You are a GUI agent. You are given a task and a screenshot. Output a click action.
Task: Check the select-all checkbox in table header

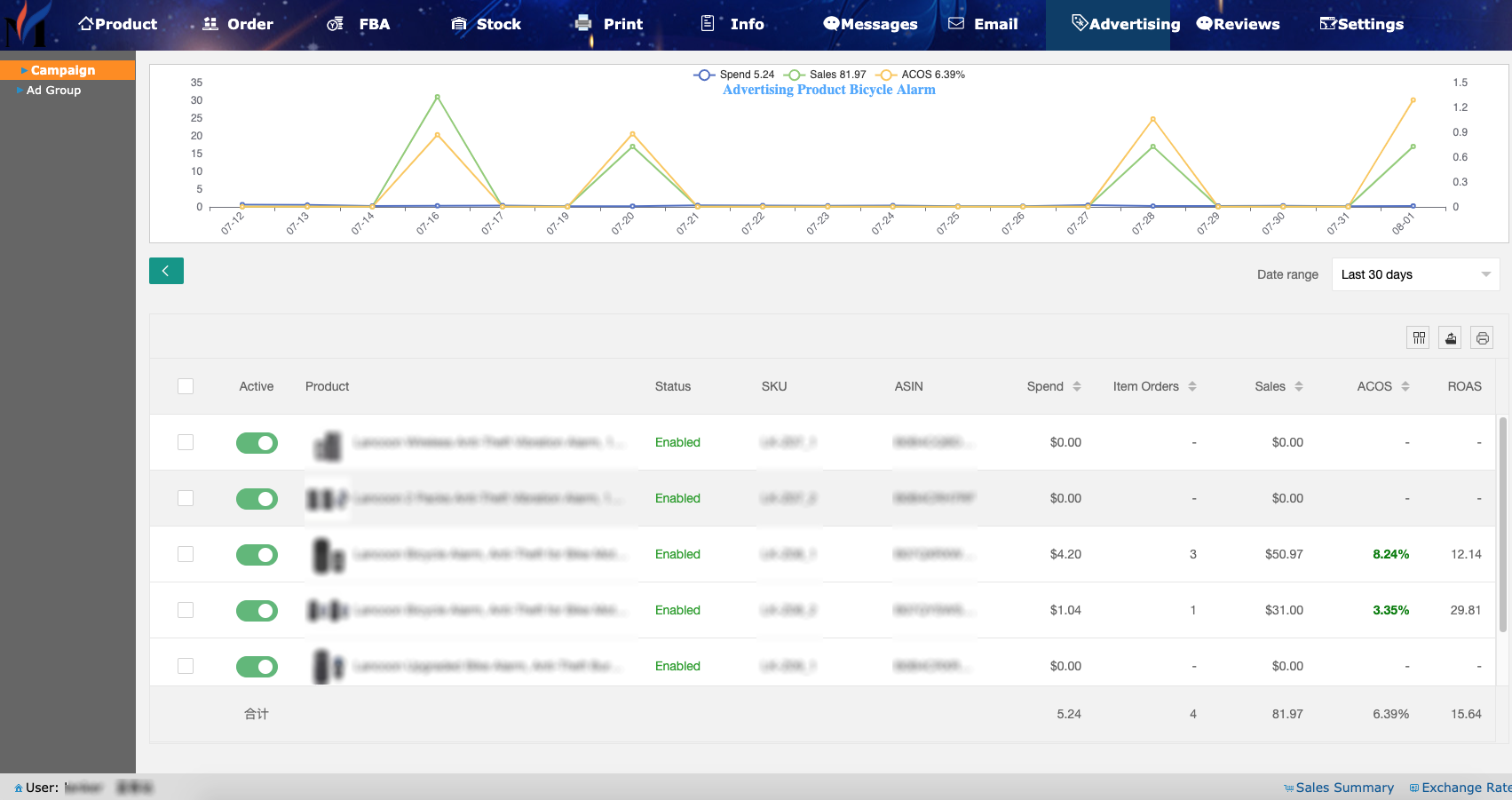tap(186, 386)
